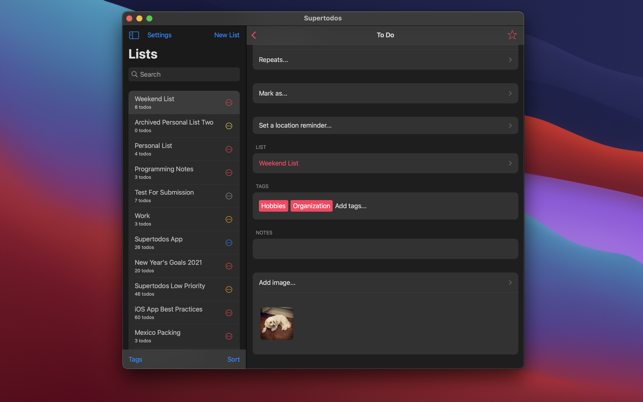Viewport: 643px width, 402px height.
Task: Select the Hobbies tag
Action: [273, 206]
